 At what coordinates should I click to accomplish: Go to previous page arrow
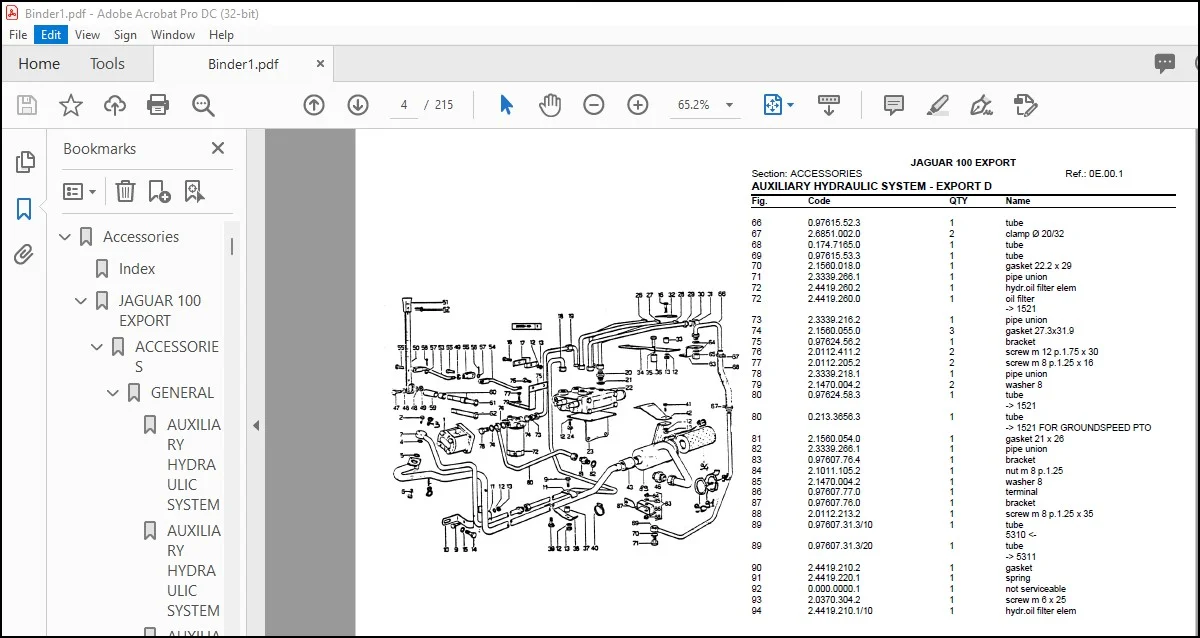pyautogui.click(x=314, y=105)
